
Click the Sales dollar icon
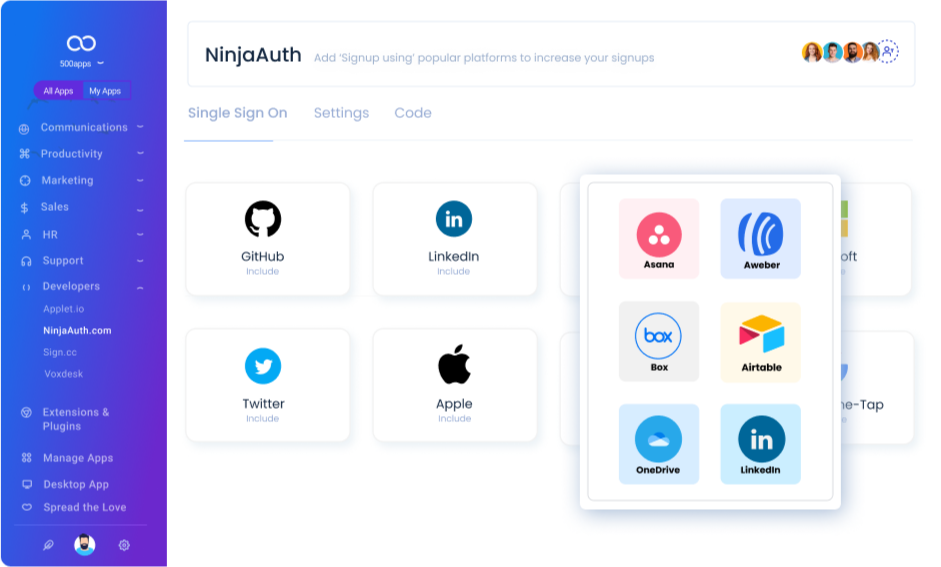[24, 208]
